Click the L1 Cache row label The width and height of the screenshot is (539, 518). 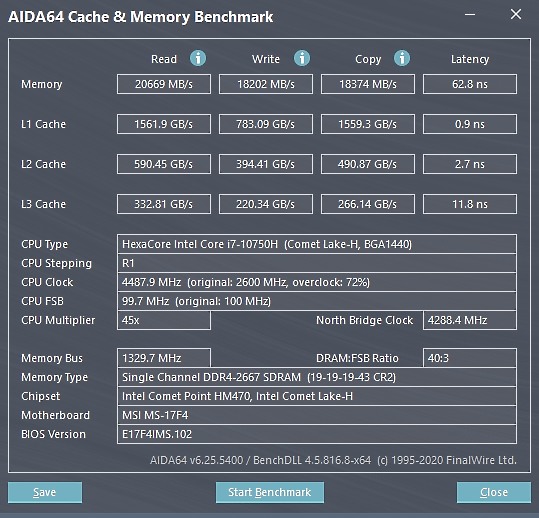pyautogui.click(x=43, y=124)
